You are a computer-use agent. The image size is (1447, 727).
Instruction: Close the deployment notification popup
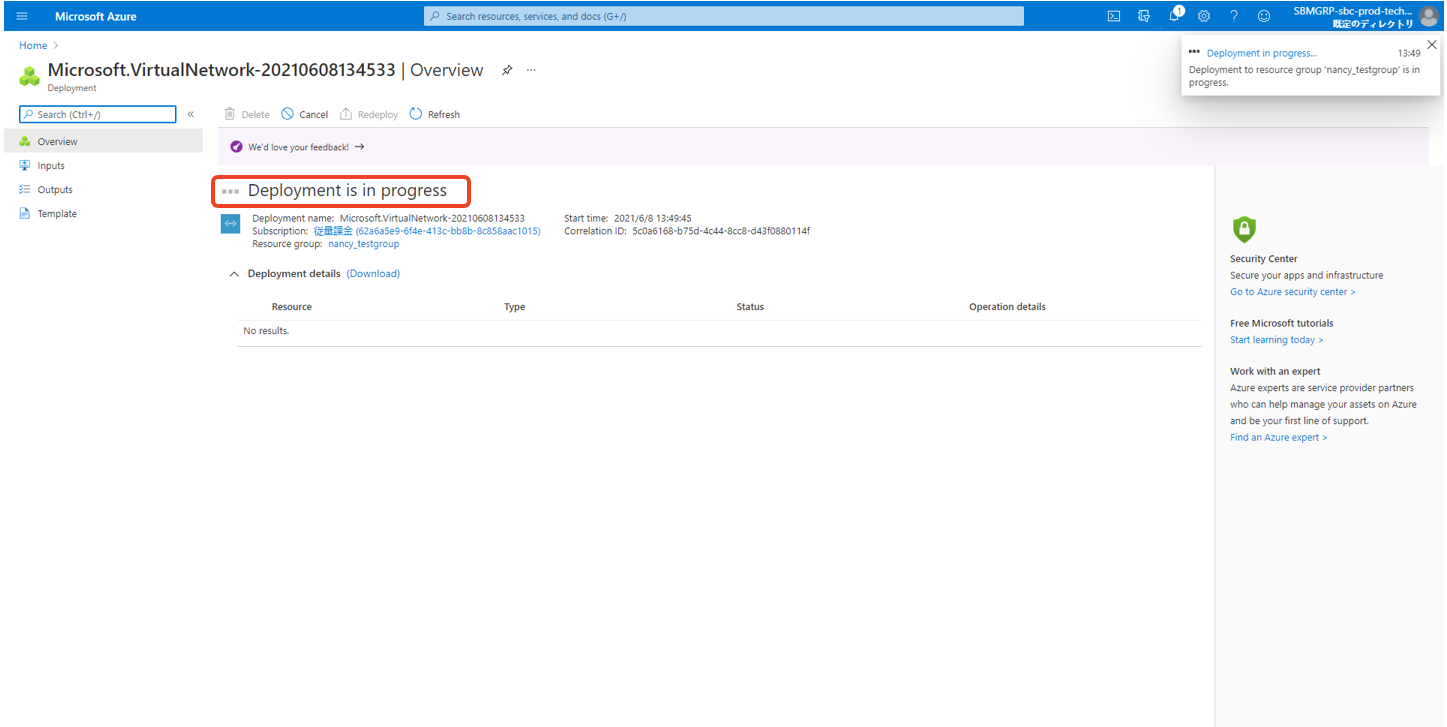click(1432, 44)
